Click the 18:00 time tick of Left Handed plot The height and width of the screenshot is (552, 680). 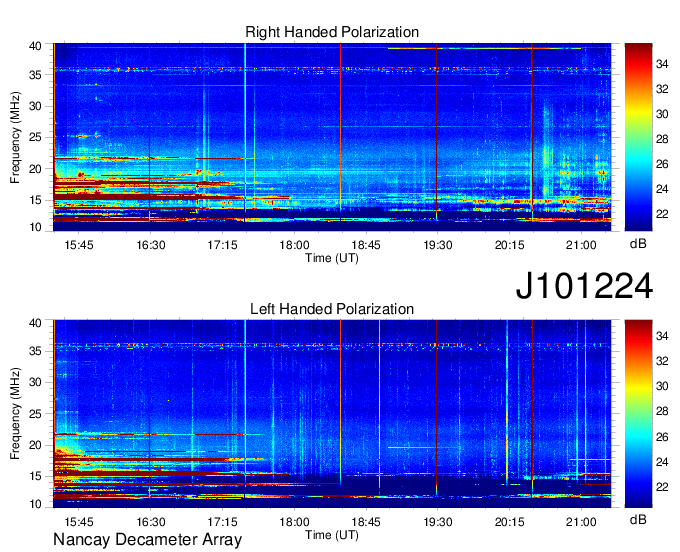pyautogui.click(x=294, y=522)
